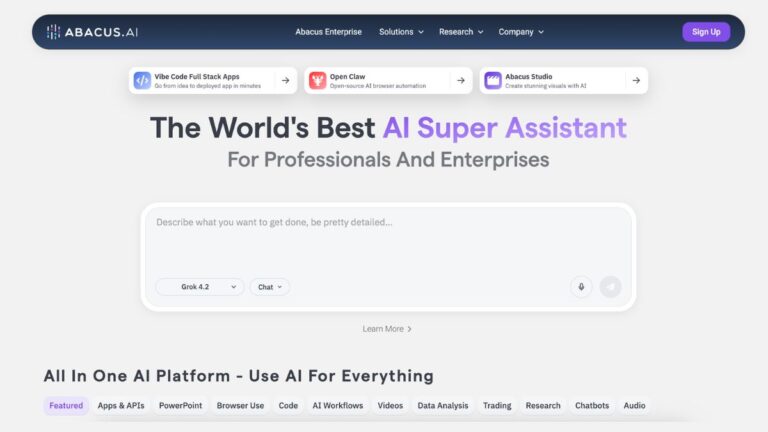Viewport: 768px width, 432px height.
Task: Click the Abacus.AI logo
Action: 92,32
